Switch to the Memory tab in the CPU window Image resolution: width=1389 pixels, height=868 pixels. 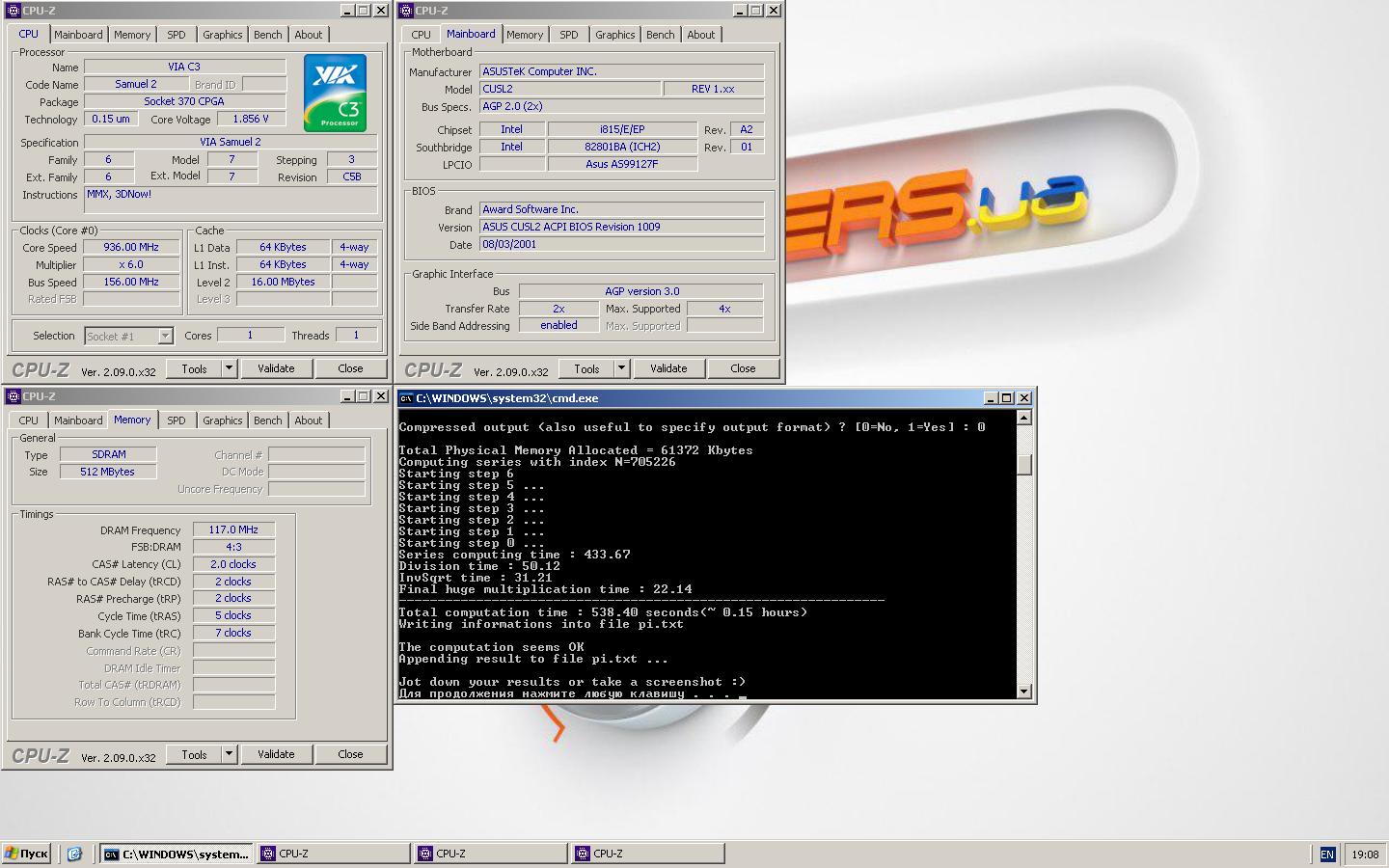pos(132,35)
